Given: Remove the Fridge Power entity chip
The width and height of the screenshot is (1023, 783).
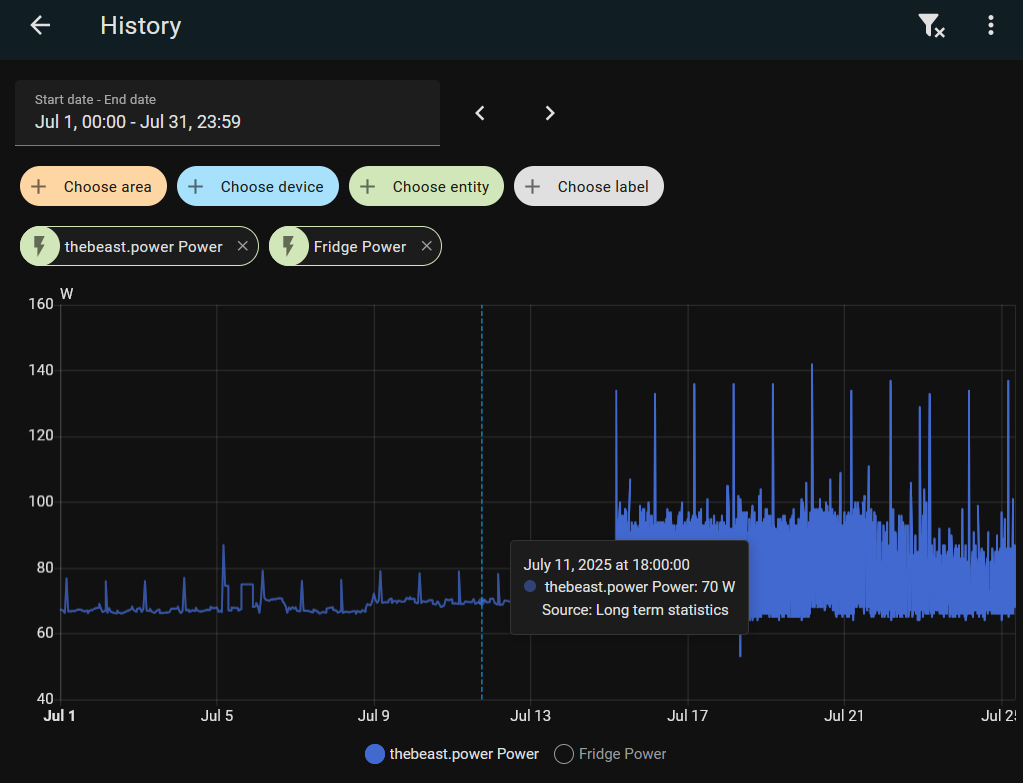Looking at the screenshot, I should point(427,246).
